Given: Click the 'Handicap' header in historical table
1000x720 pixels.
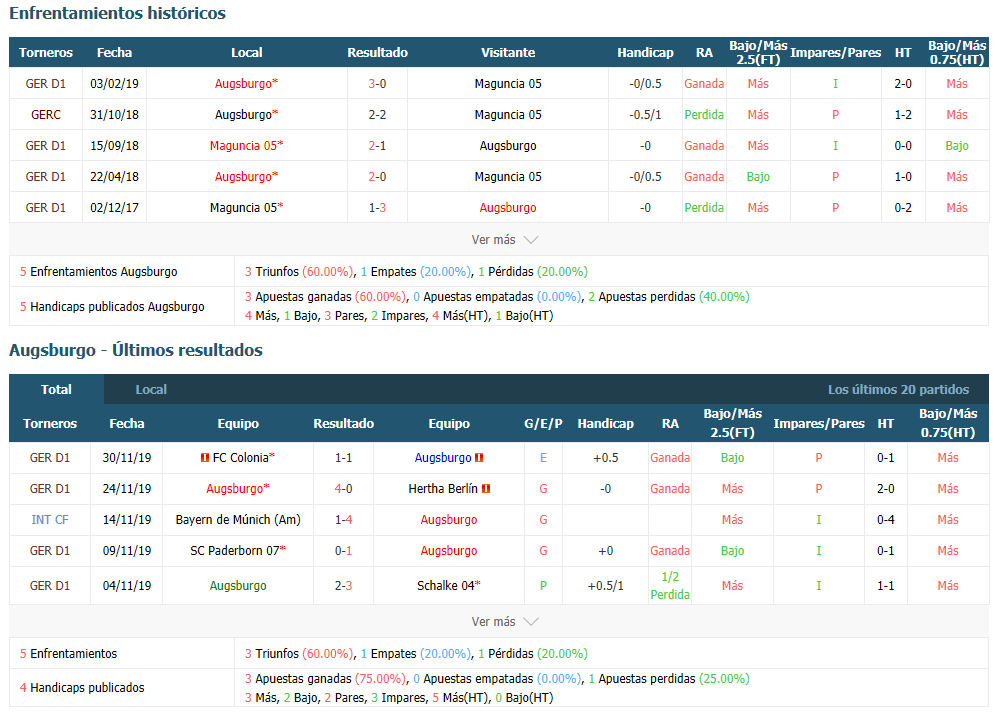Looking at the screenshot, I should [x=645, y=53].
